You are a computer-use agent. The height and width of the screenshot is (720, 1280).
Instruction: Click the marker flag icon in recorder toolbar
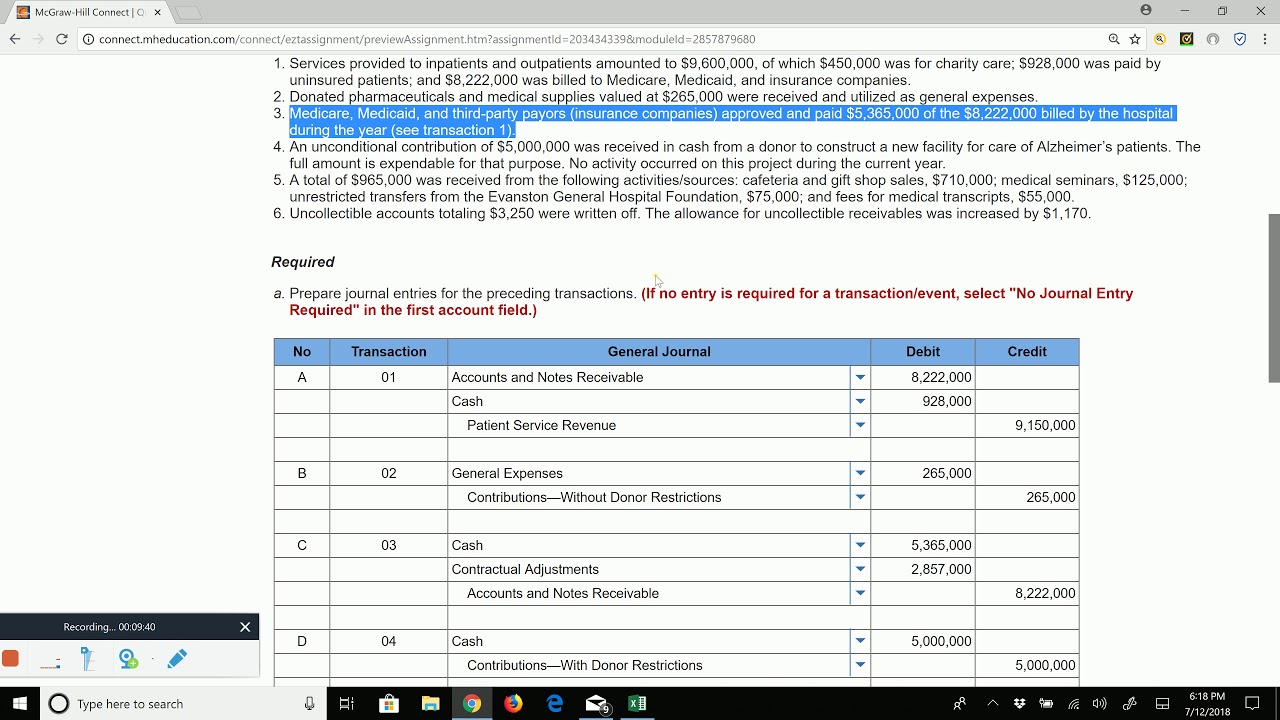[x=87, y=658]
